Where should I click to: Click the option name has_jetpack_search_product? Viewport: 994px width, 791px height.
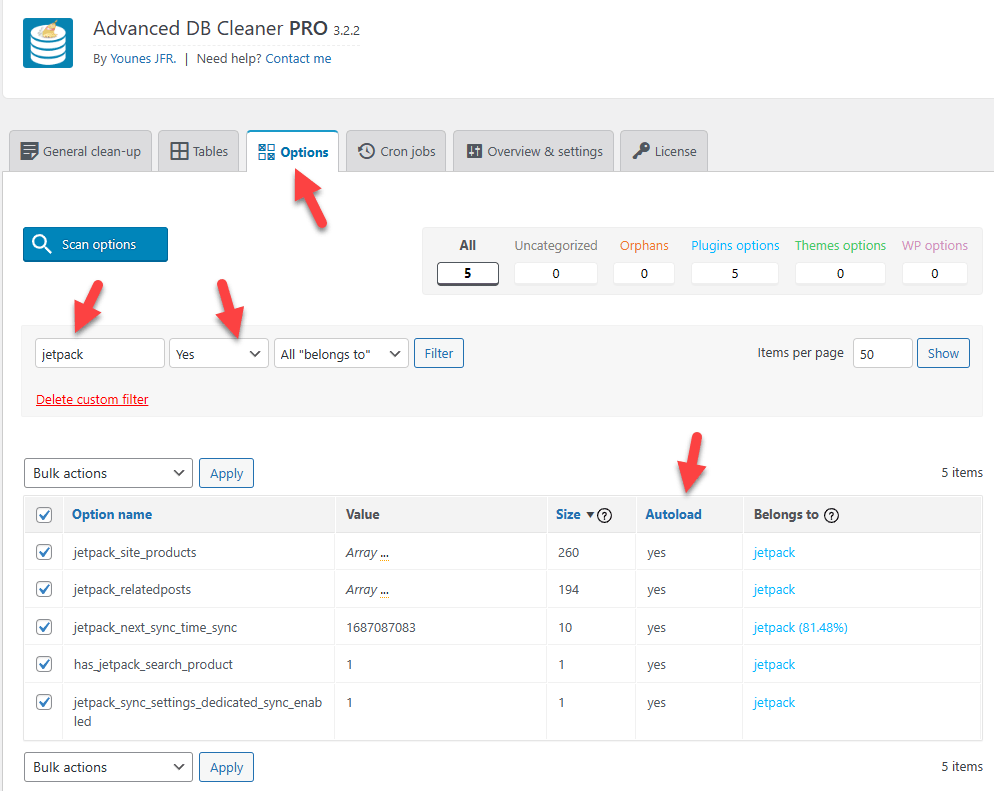[153, 665]
